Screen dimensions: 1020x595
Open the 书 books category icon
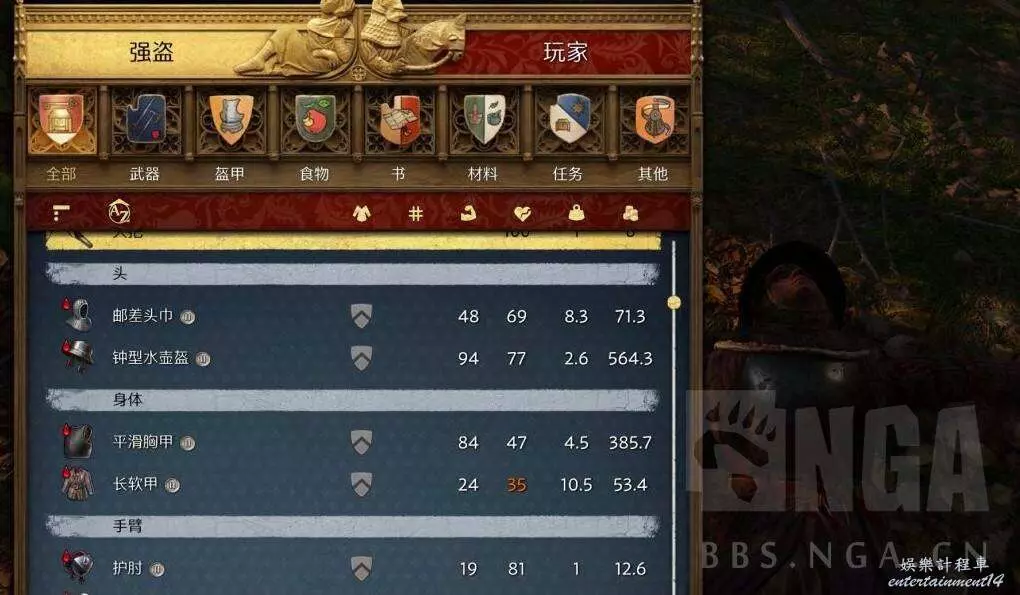pyautogui.click(x=399, y=120)
